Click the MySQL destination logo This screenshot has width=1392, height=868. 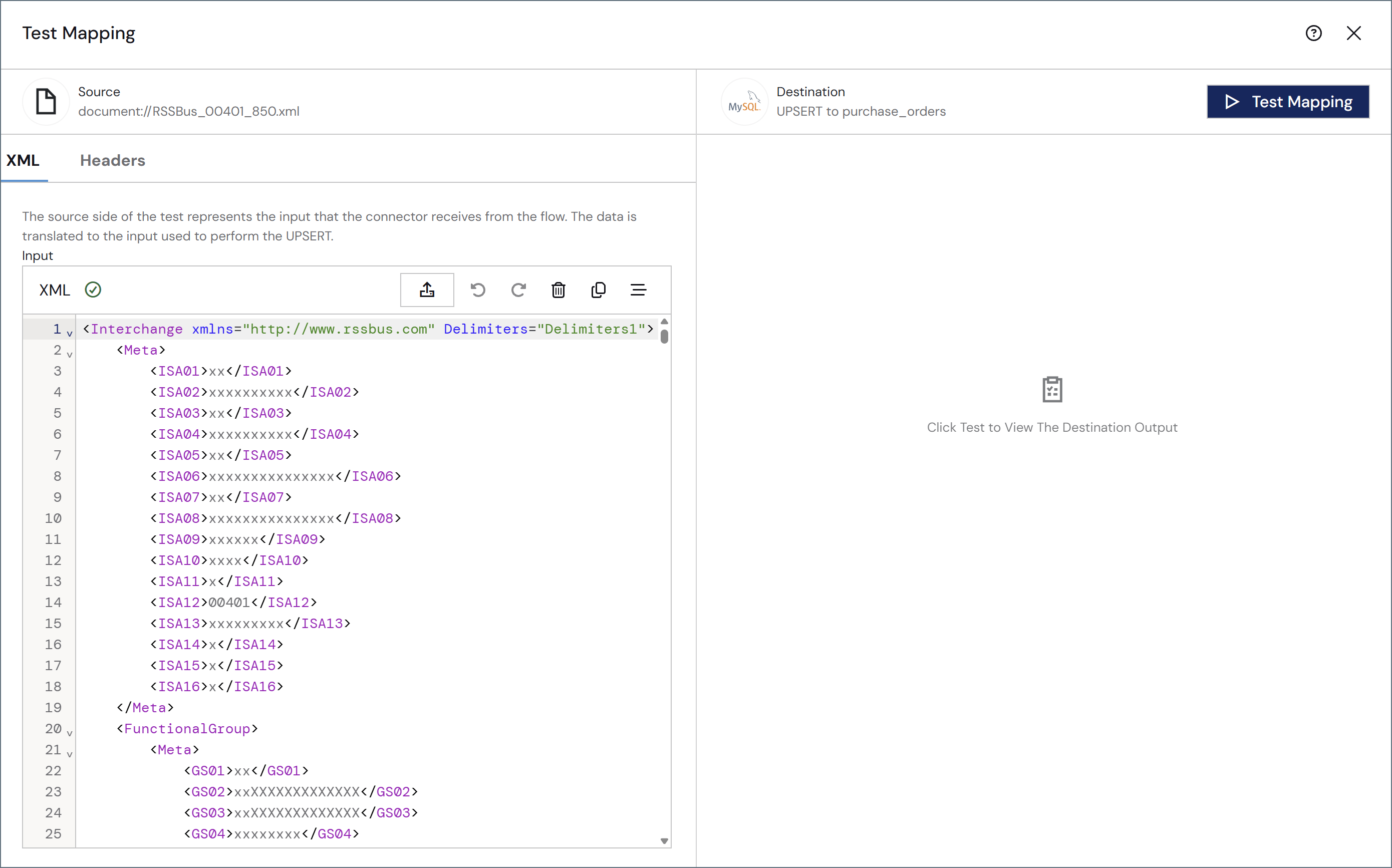[x=744, y=102]
